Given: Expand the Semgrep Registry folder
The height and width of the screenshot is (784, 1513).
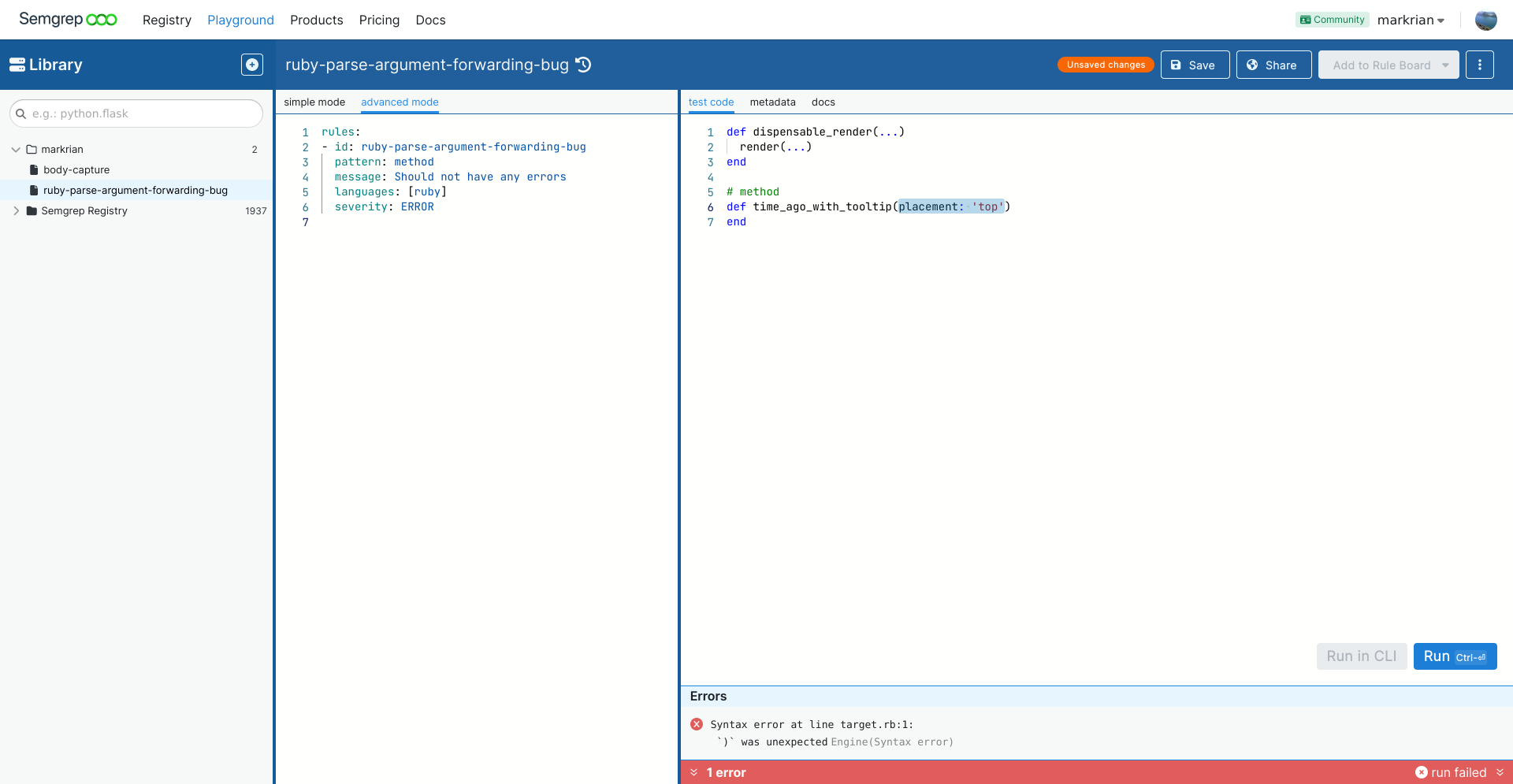Looking at the screenshot, I should 16,210.
